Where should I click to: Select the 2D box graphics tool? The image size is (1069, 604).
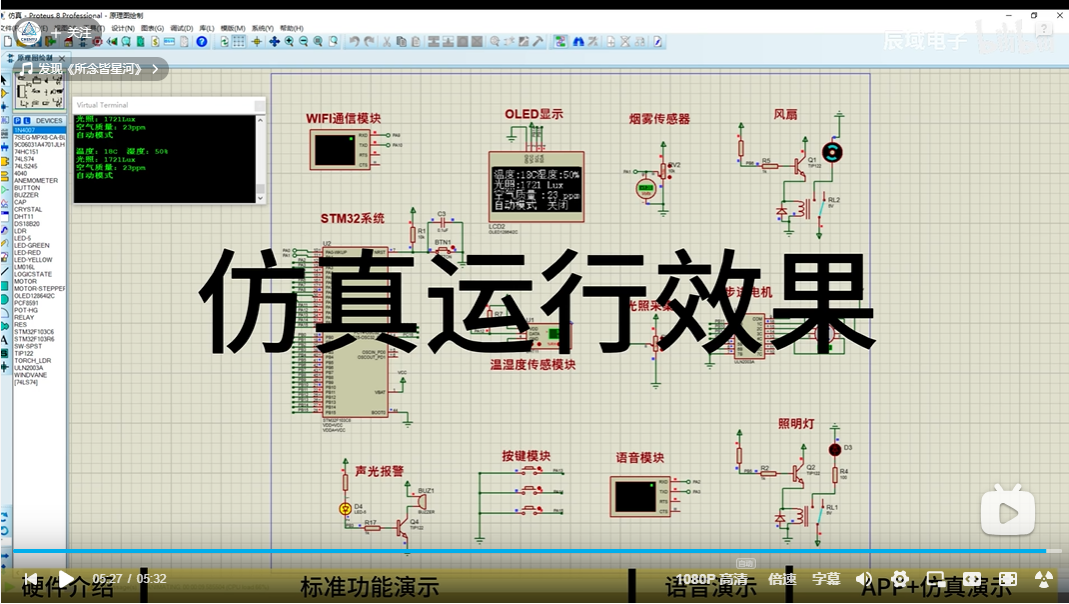coord(5,285)
